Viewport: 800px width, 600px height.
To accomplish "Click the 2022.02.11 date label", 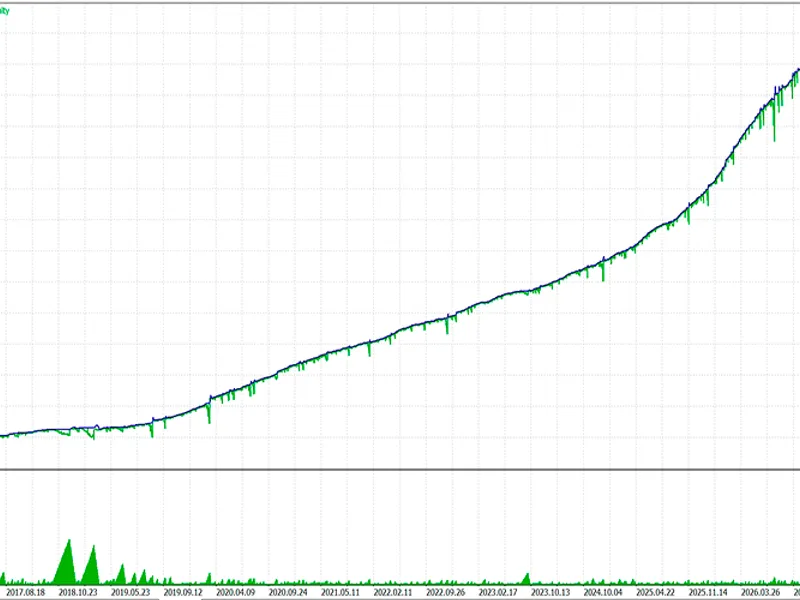I will pos(393,592).
